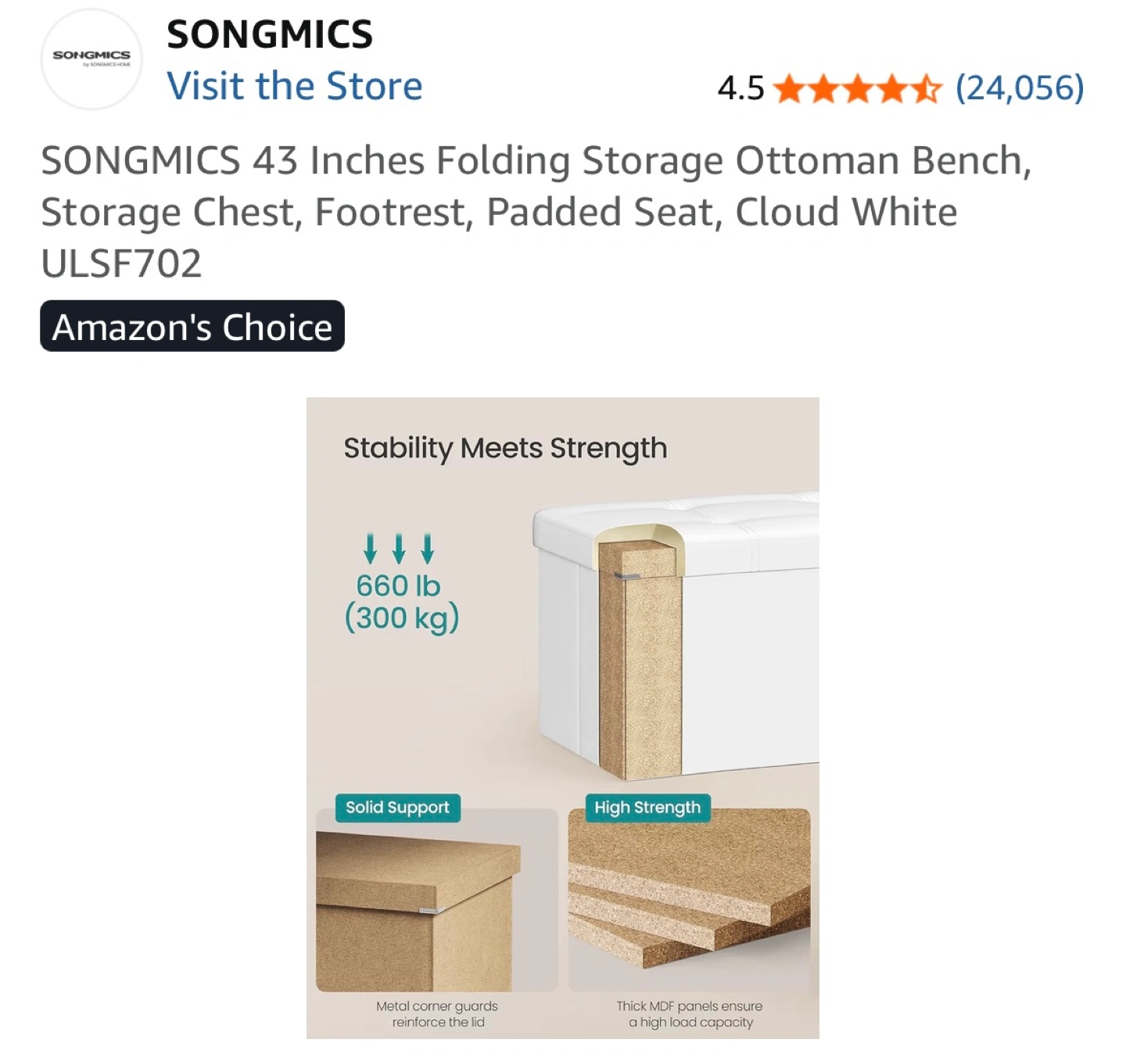Click the metal corner guards caption
The width and height of the screenshot is (1126, 1064).
coord(437,1014)
